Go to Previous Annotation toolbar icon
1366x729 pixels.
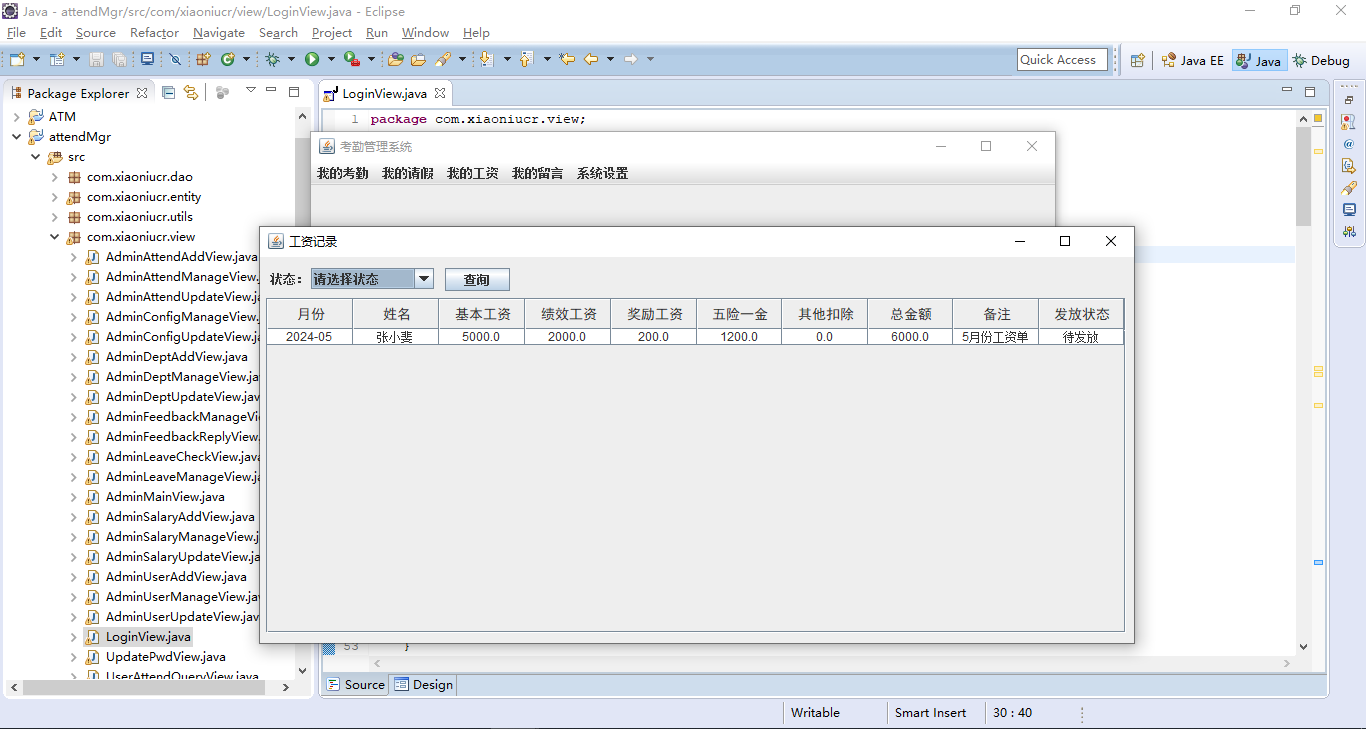(x=526, y=60)
